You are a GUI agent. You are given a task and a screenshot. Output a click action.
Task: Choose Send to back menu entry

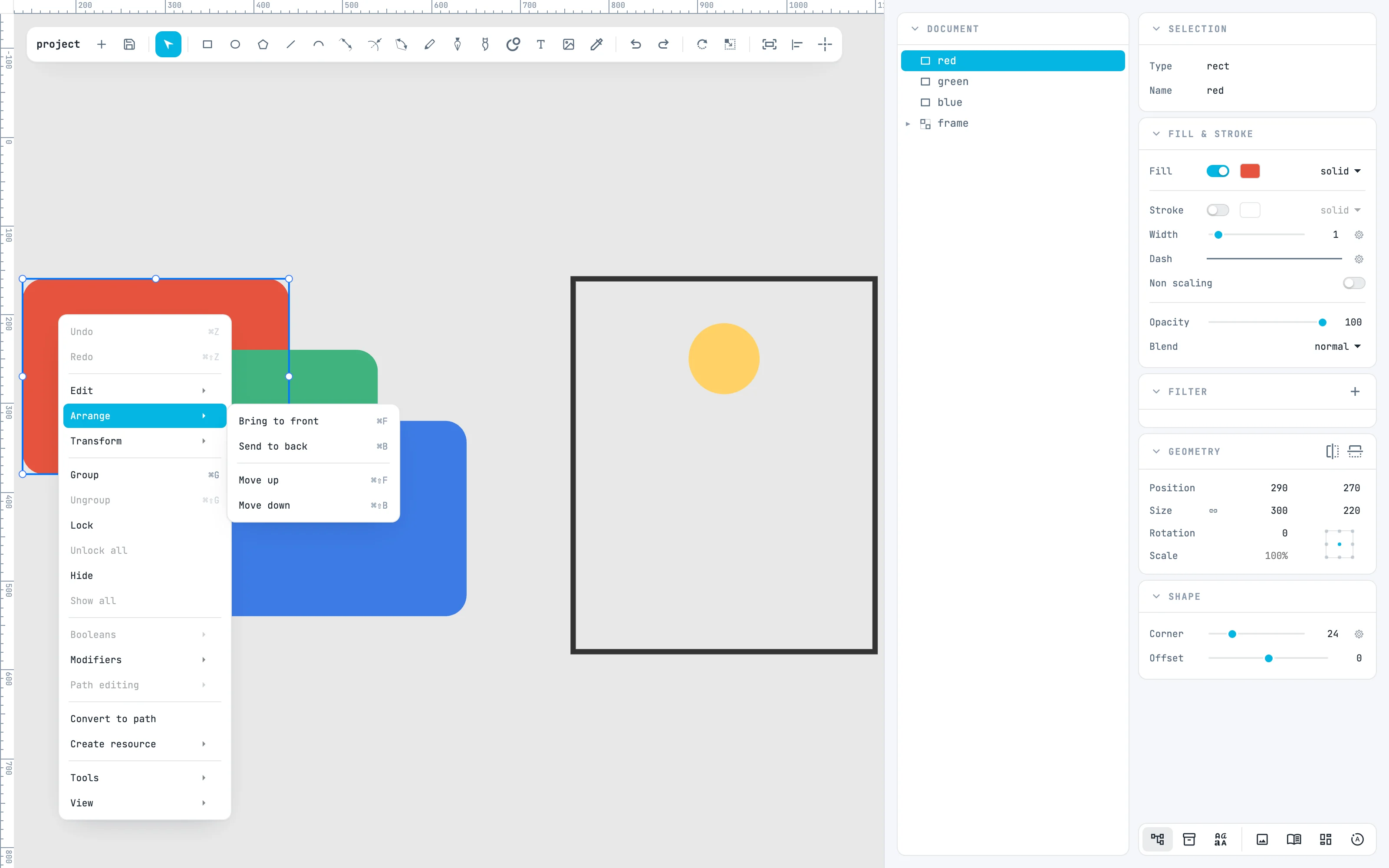[313, 446]
